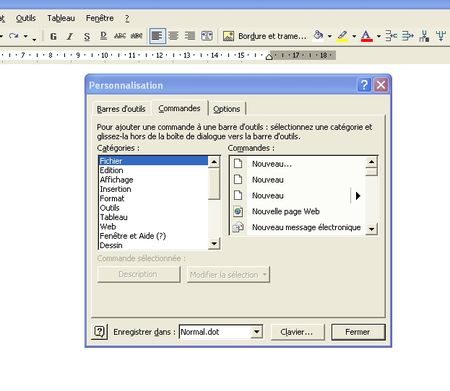Apply double underline with the D button
The height and width of the screenshot is (391, 450).
click(103, 36)
